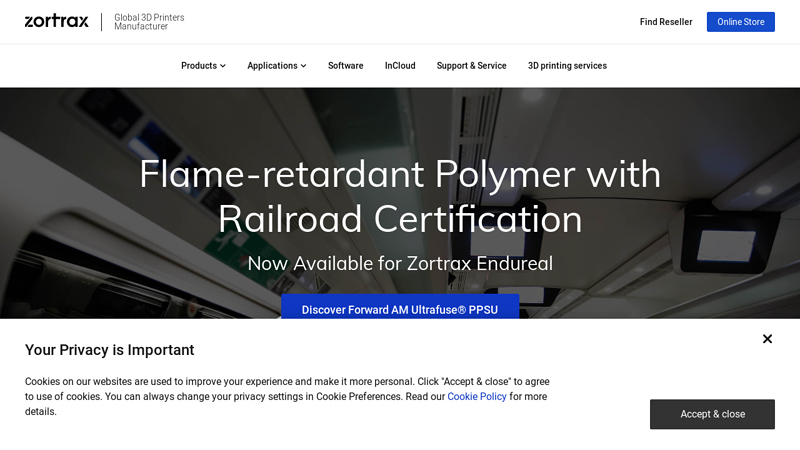Click the 'Flame-retardant Polymer' headline
The image size is (800, 450).
[x=400, y=196]
